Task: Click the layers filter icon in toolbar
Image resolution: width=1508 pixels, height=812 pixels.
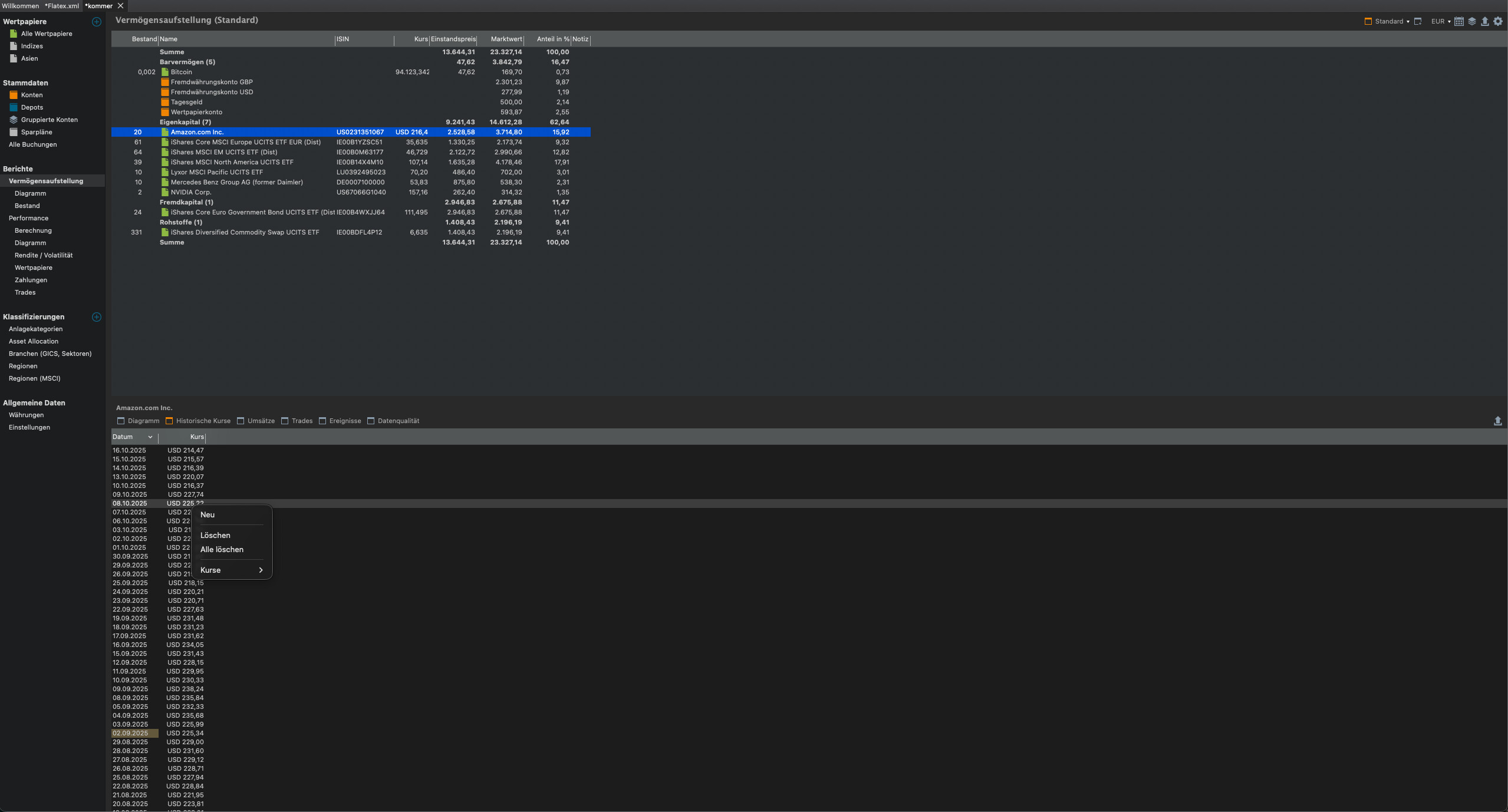Action: tap(1472, 21)
